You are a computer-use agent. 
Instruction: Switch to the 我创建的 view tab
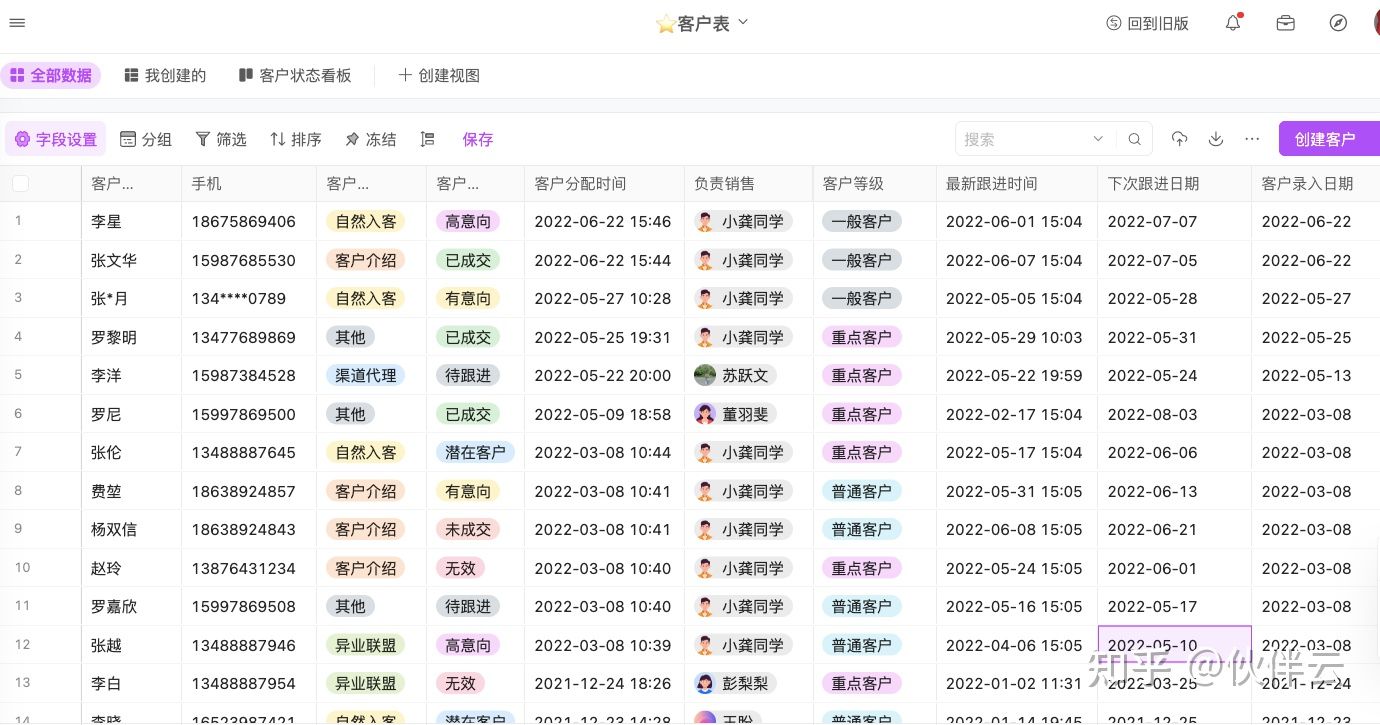(165, 75)
